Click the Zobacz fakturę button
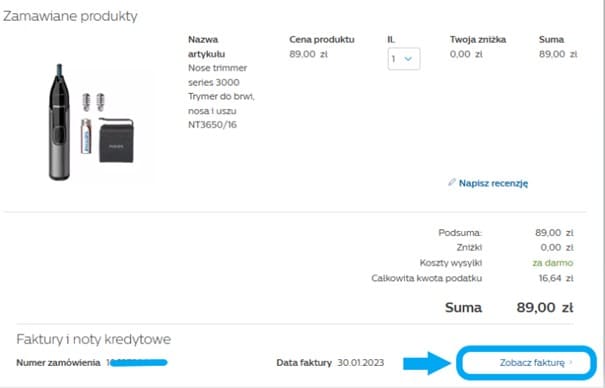605x388 pixels. [x=526, y=363]
